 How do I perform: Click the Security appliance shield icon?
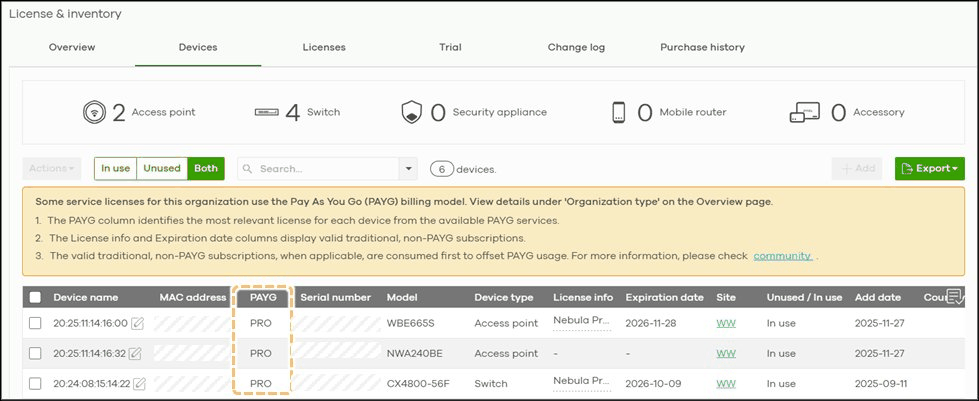click(x=412, y=112)
